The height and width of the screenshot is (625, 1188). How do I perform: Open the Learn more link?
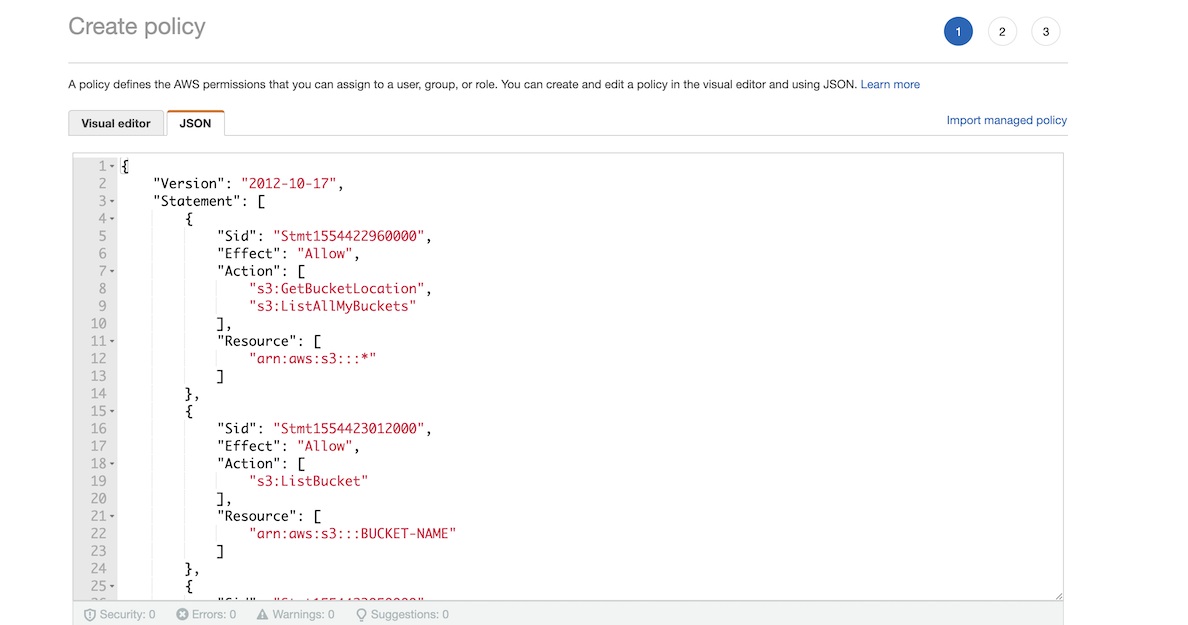coord(890,84)
